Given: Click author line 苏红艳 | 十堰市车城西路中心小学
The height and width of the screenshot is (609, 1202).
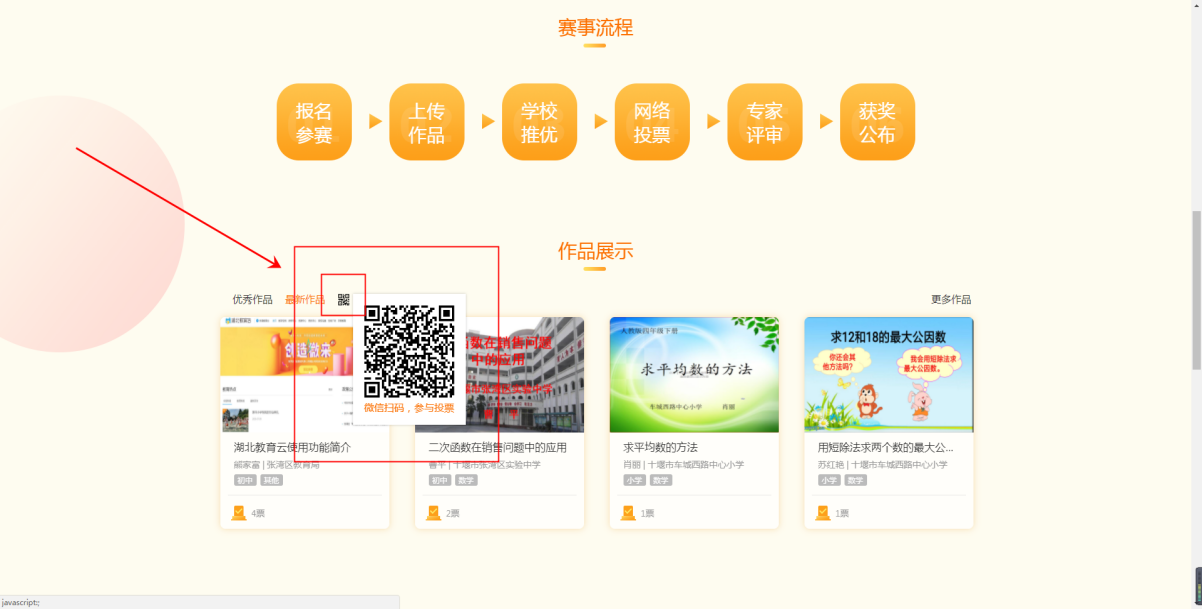Looking at the screenshot, I should click(883, 465).
